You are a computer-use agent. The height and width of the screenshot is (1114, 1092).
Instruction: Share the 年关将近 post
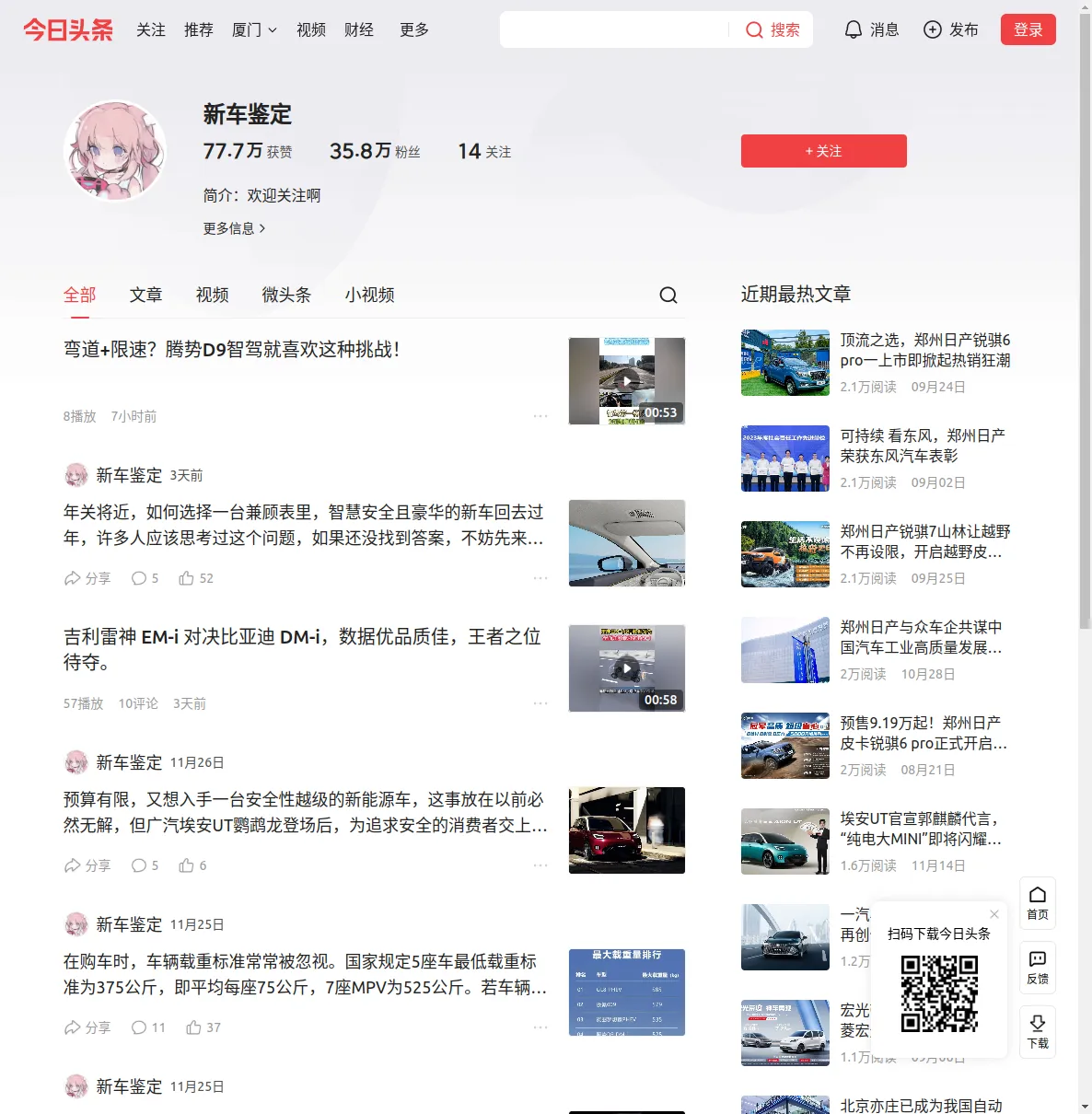tap(87, 578)
